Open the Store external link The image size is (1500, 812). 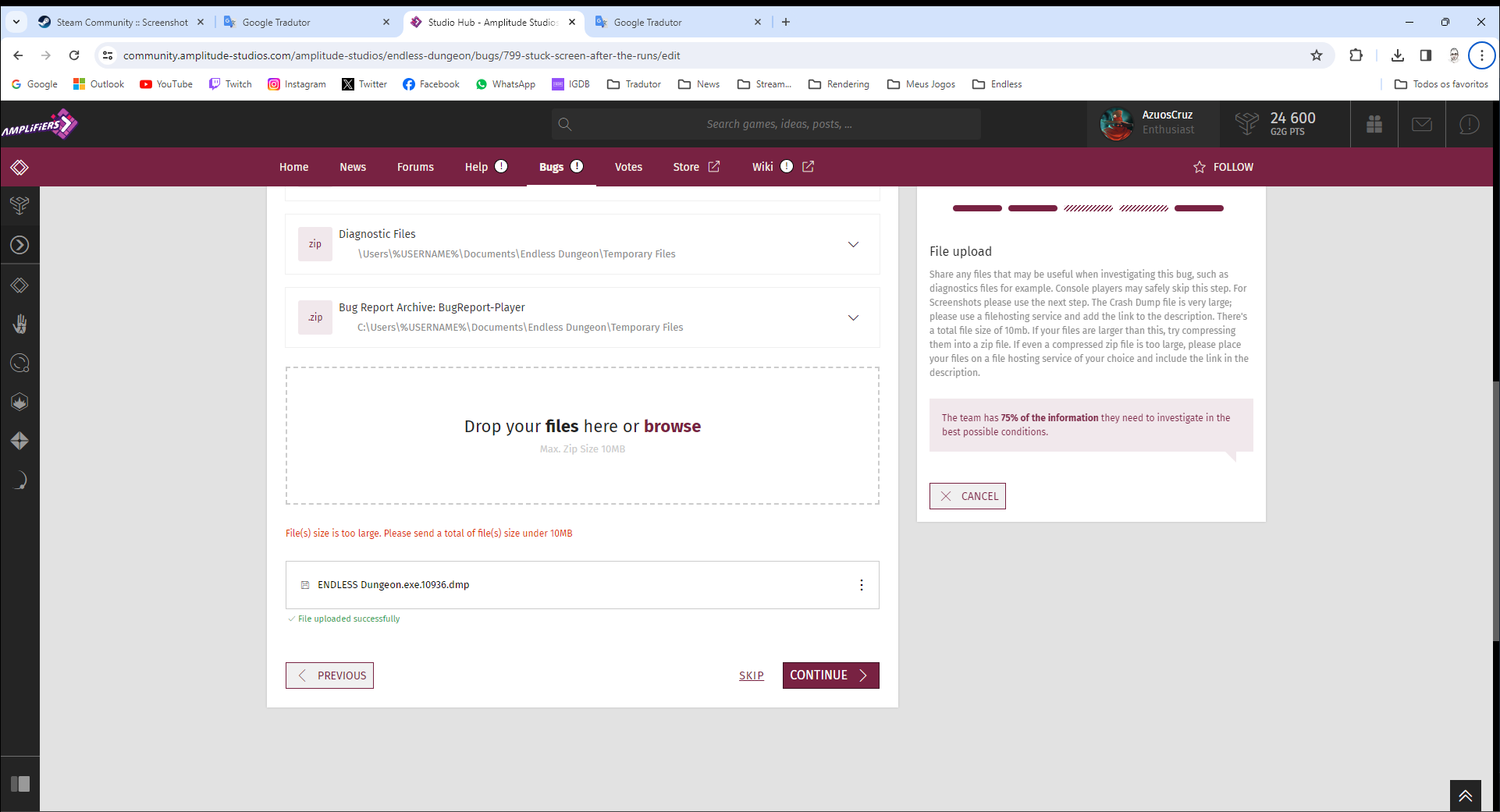click(x=696, y=167)
